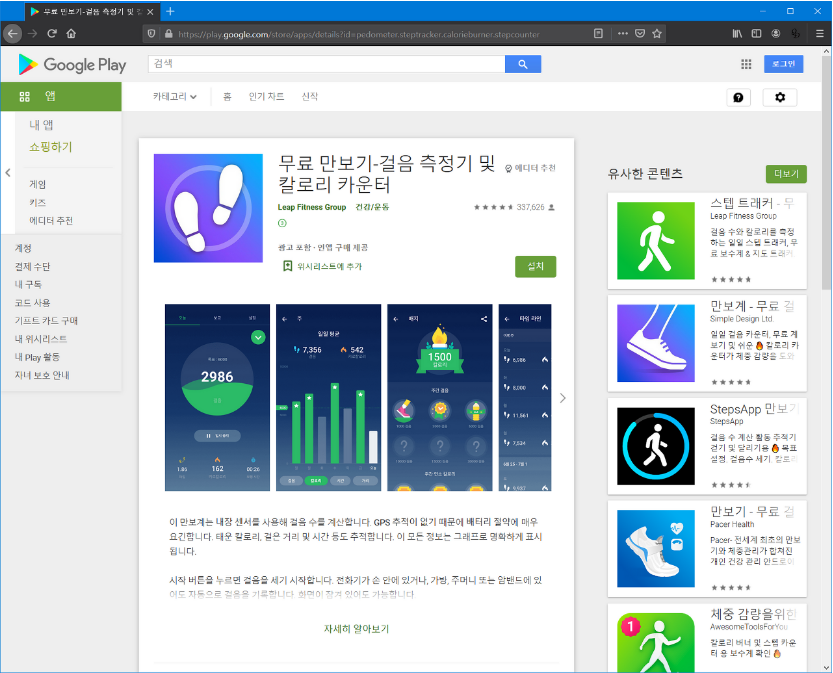Open screenshot showing 2986 steps
This screenshot has width=833, height=673.
(217, 397)
